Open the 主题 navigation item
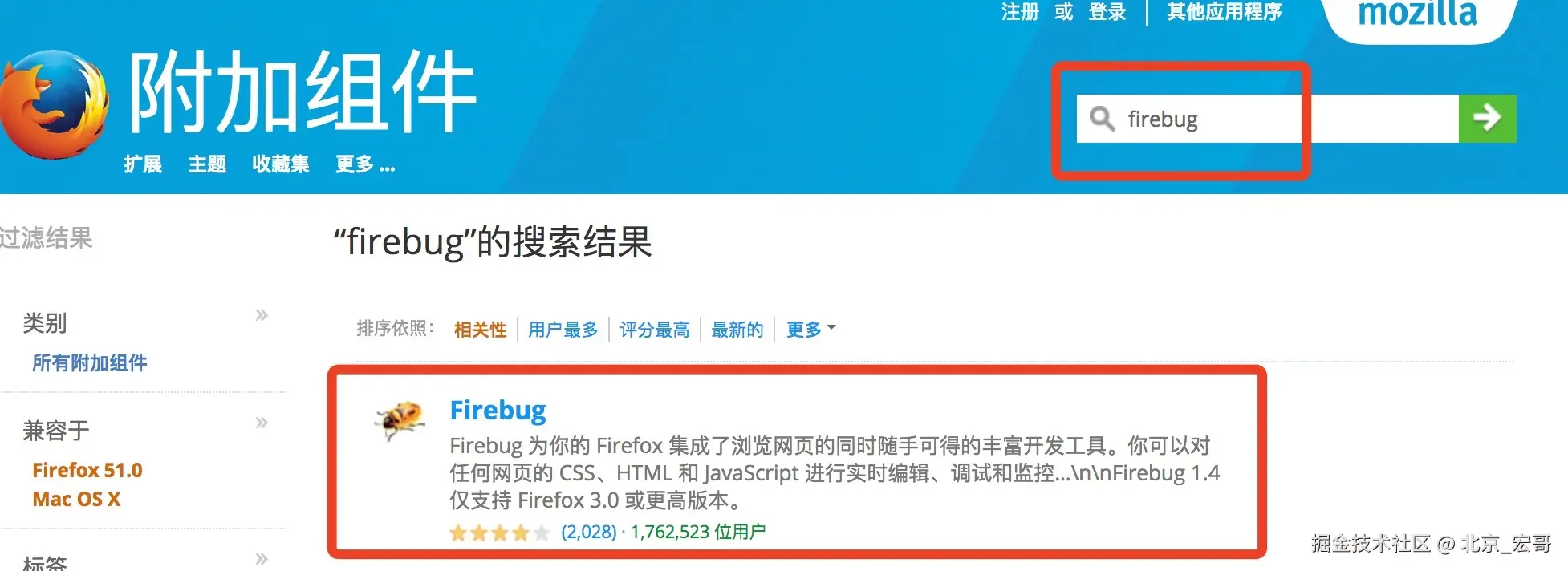The width and height of the screenshot is (1568, 571). pyautogui.click(x=207, y=164)
